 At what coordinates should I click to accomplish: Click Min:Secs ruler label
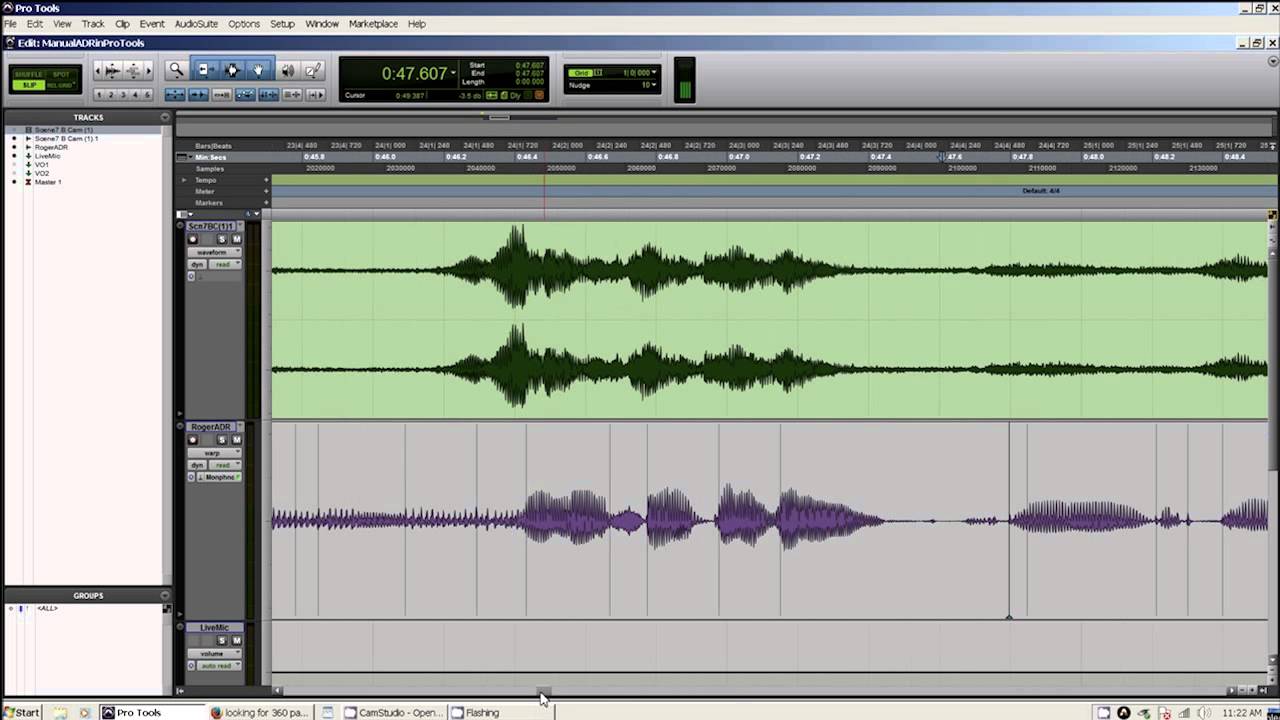(211, 157)
